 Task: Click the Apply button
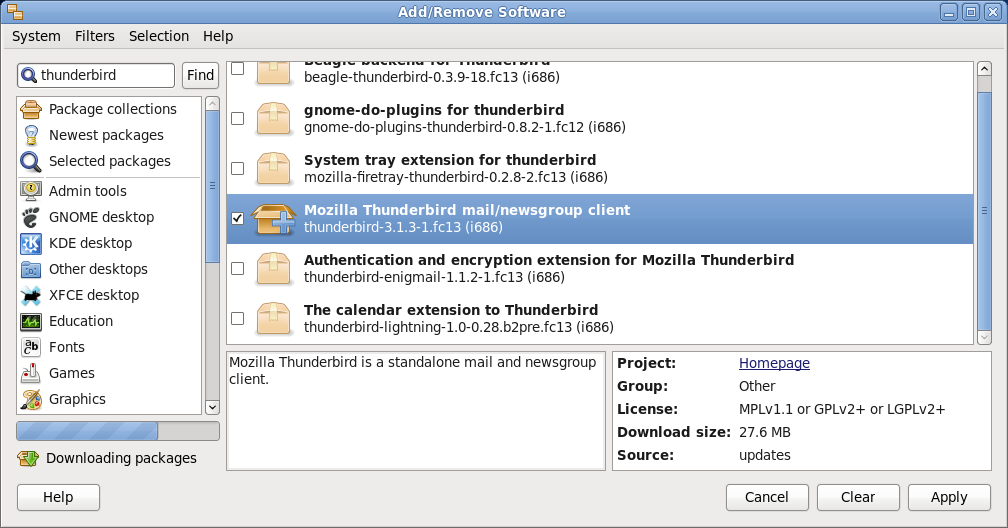pyautogui.click(x=949, y=497)
